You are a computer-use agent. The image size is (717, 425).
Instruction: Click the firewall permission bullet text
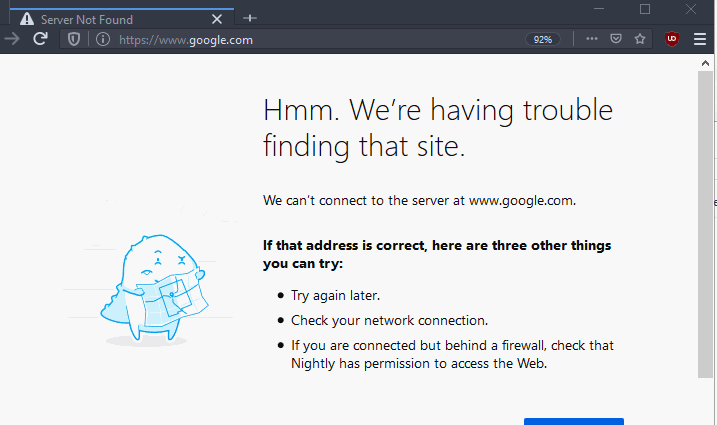point(452,354)
